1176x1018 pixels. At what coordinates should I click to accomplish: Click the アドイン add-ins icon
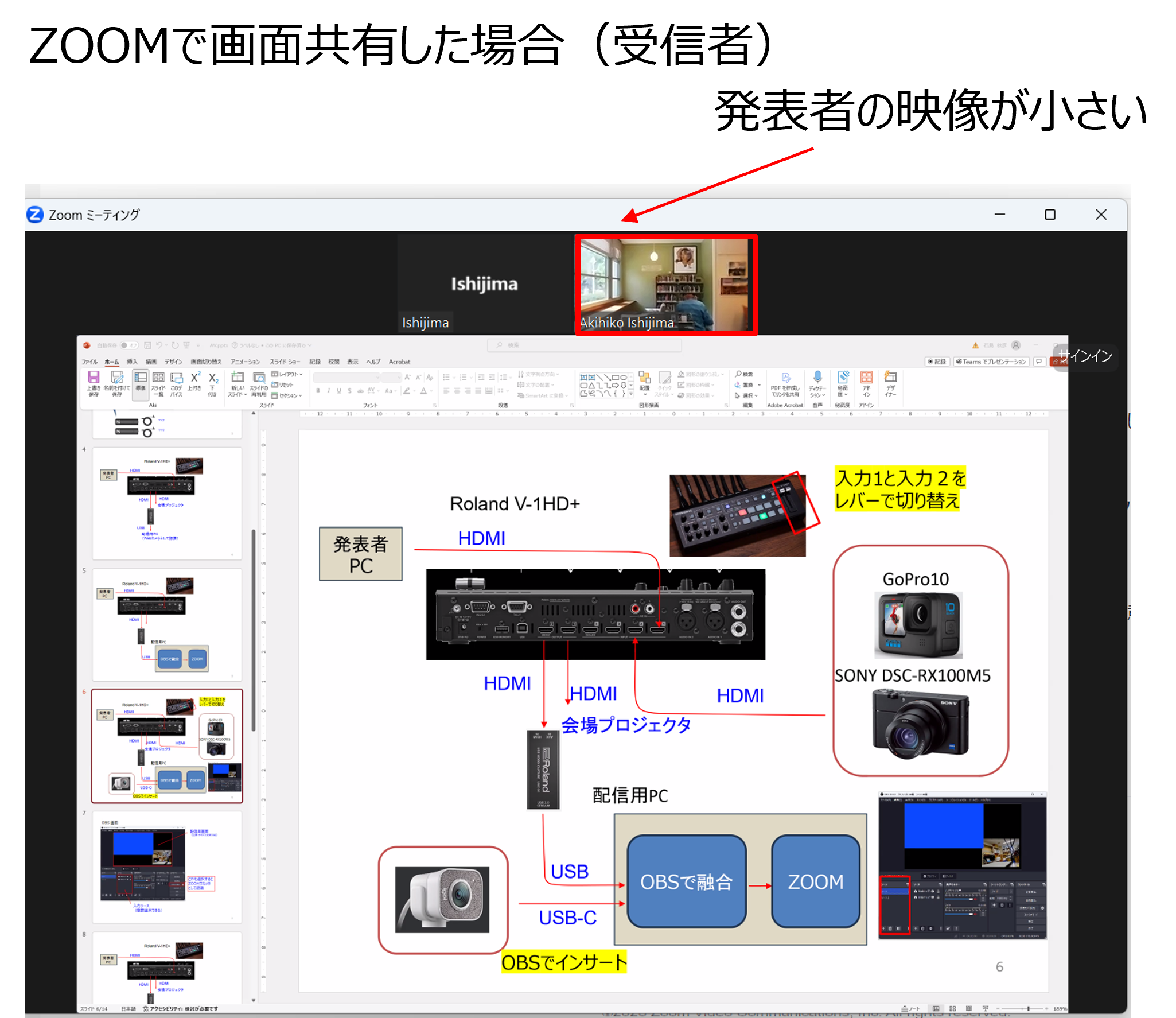[866, 377]
